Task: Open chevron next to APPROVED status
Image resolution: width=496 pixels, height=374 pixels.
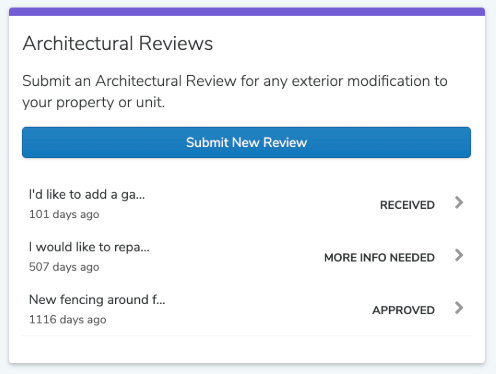Action: [x=459, y=308]
